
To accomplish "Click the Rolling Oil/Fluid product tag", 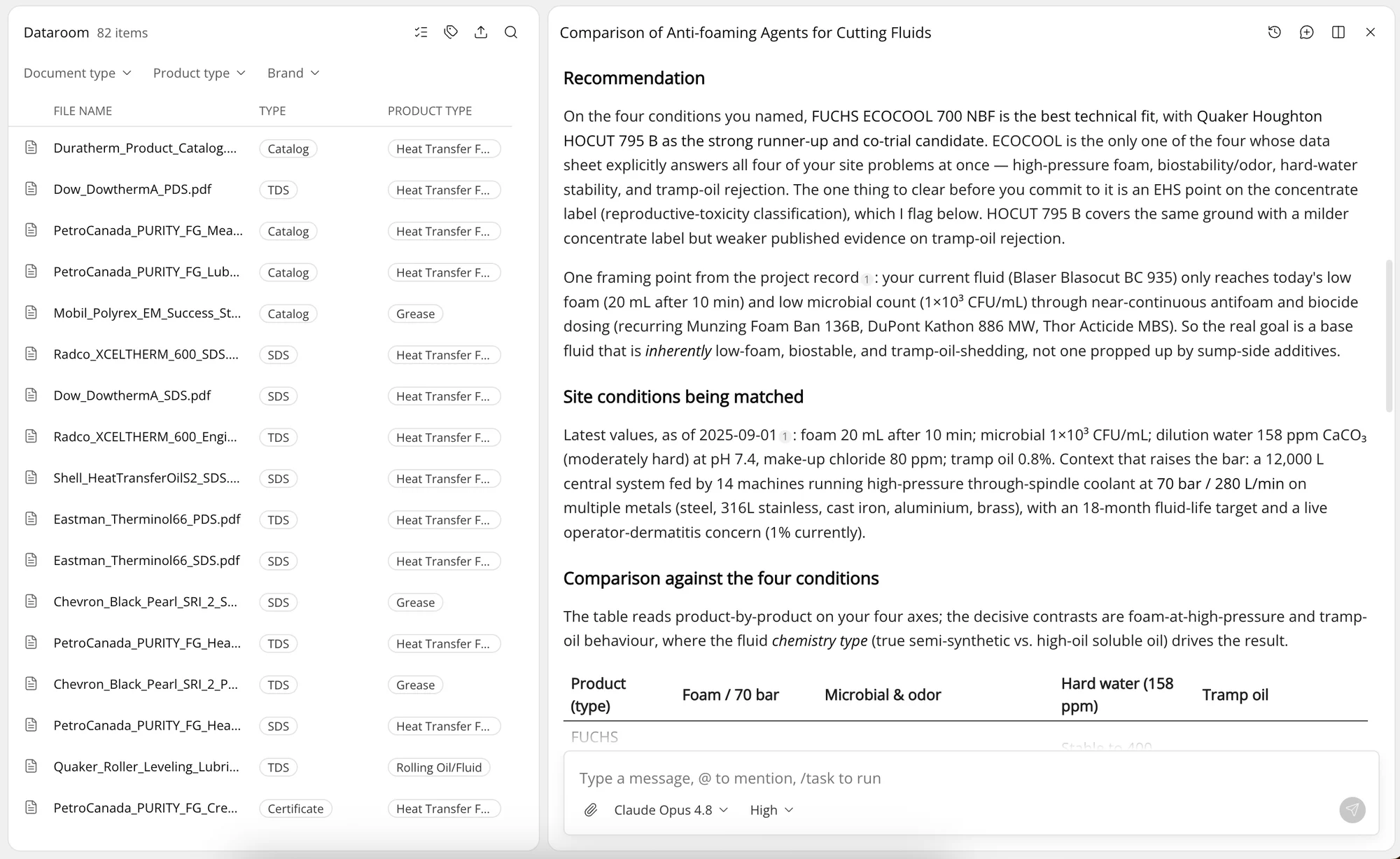I will tap(439, 767).
